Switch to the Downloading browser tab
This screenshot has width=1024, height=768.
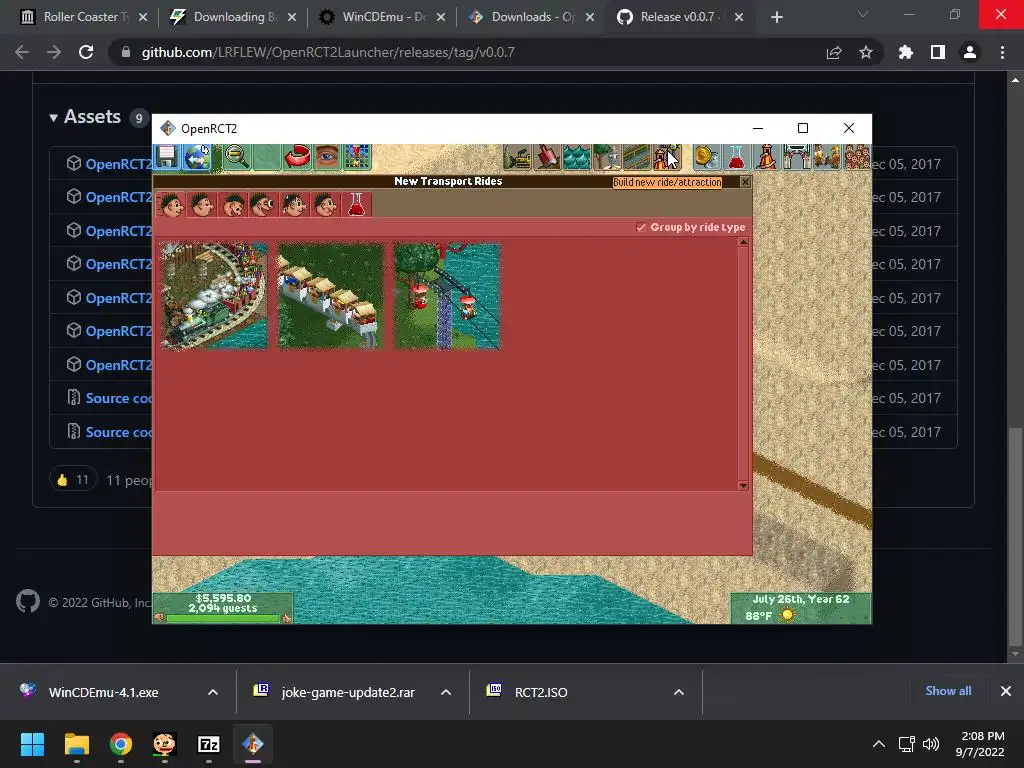coord(232,17)
